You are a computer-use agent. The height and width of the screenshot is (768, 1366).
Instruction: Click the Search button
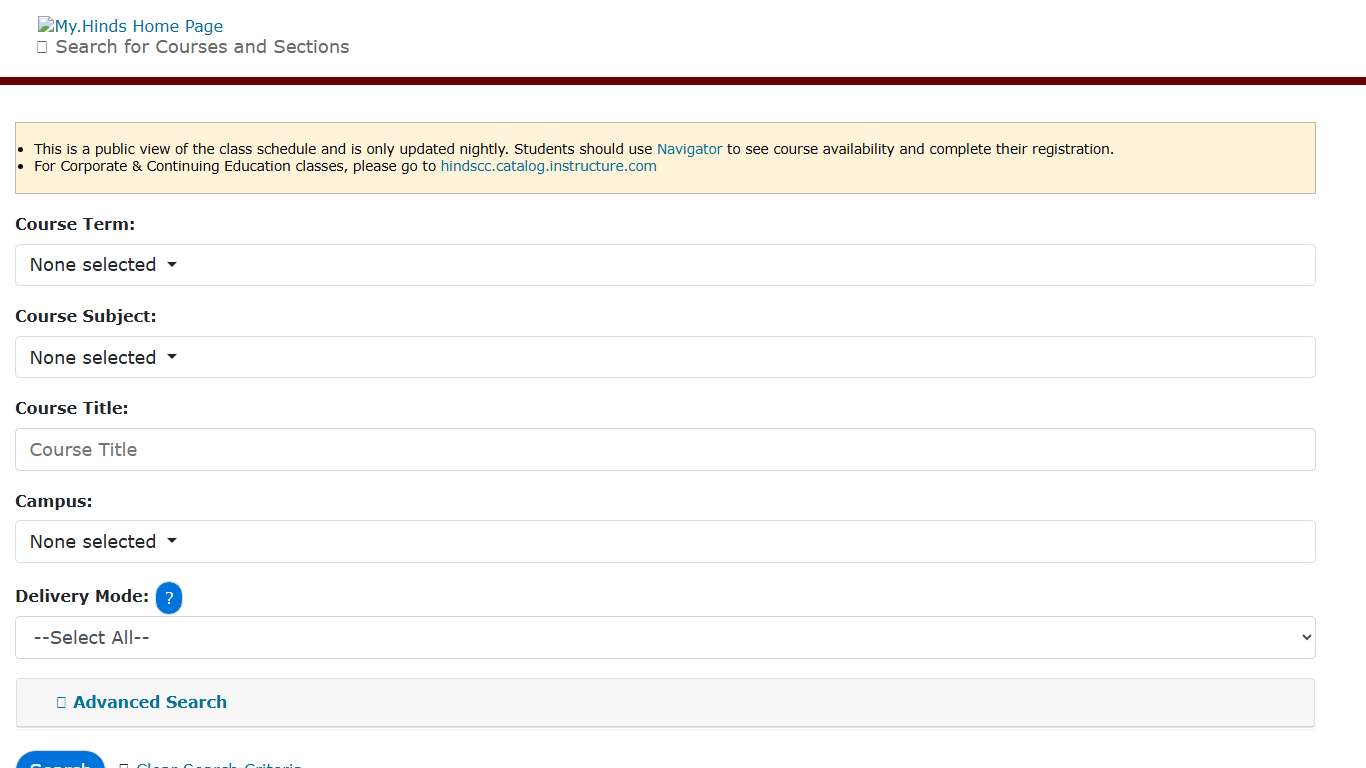[60, 764]
